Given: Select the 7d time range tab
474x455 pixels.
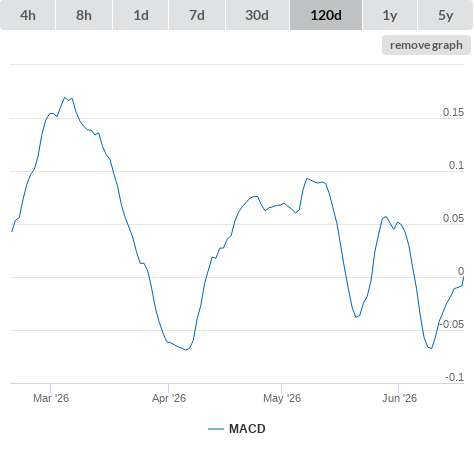Looking at the screenshot, I should tap(197, 15).
